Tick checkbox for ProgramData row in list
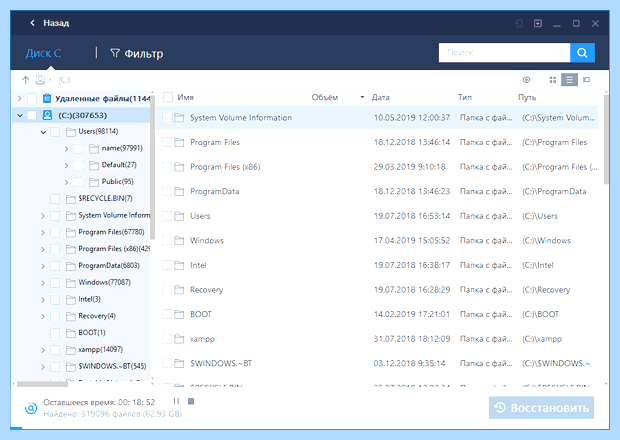Screen dimensions: 620x440 click(x=167, y=191)
